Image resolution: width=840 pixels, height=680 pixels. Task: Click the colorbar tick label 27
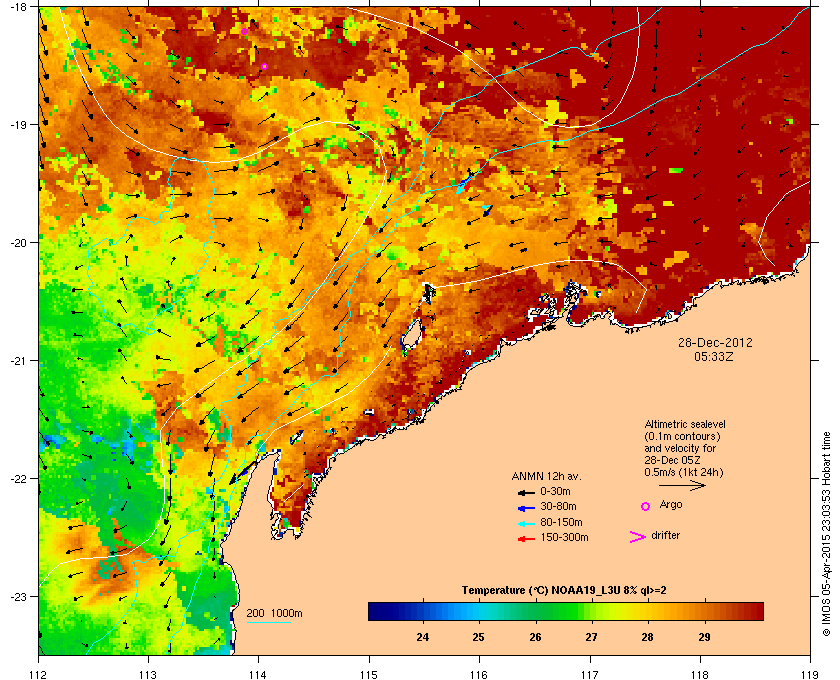click(591, 637)
